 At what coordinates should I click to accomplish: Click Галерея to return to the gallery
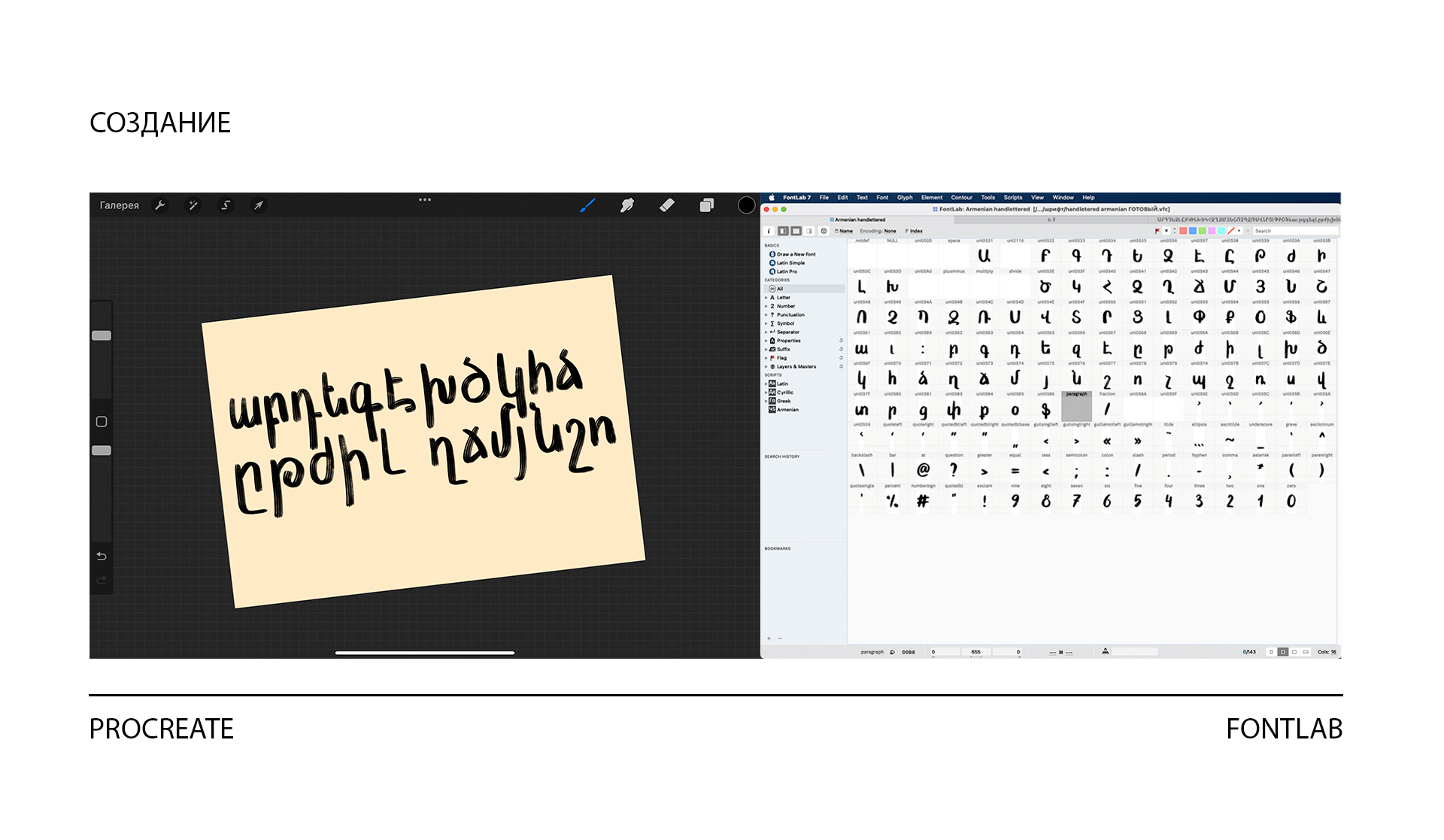point(120,205)
